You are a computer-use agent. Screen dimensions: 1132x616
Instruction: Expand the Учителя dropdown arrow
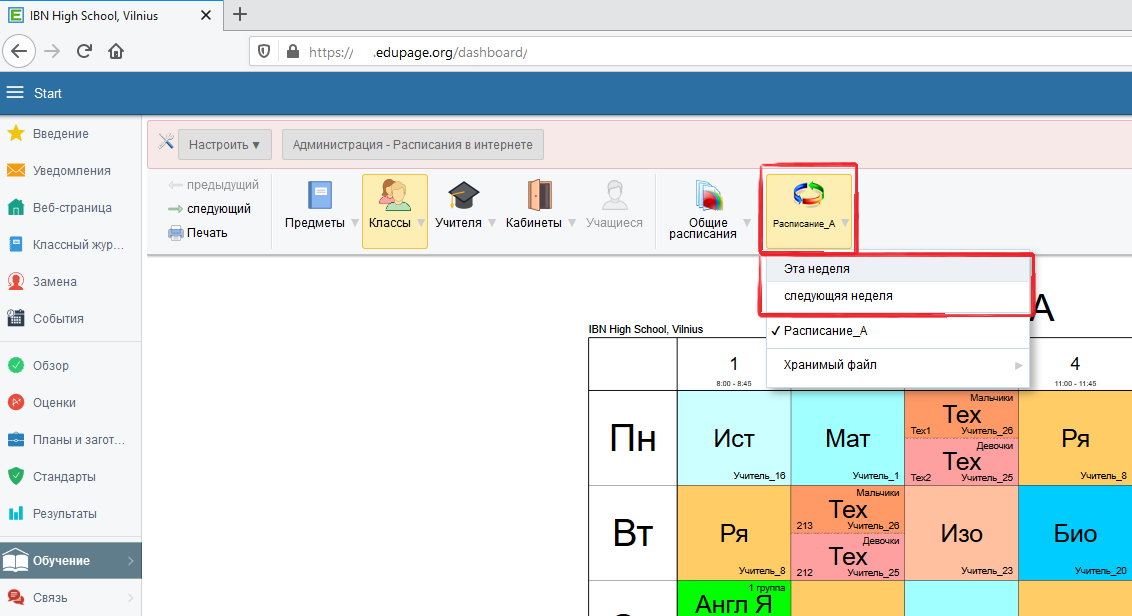click(x=492, y=222)
